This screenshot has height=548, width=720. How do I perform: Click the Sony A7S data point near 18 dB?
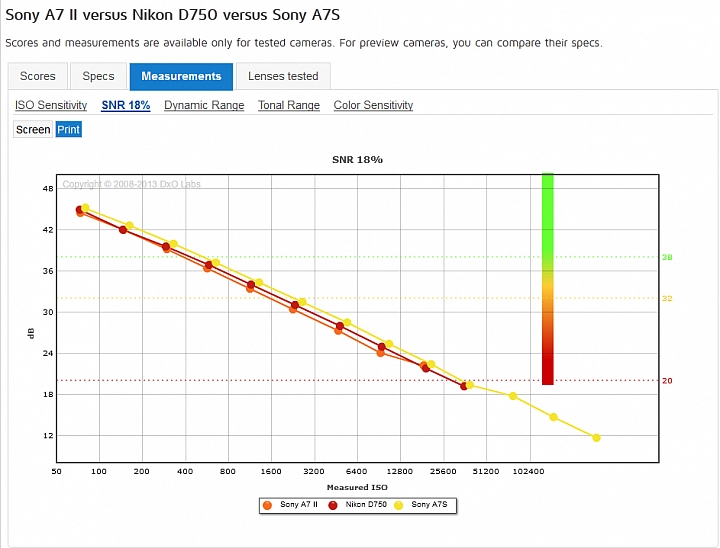513,396
